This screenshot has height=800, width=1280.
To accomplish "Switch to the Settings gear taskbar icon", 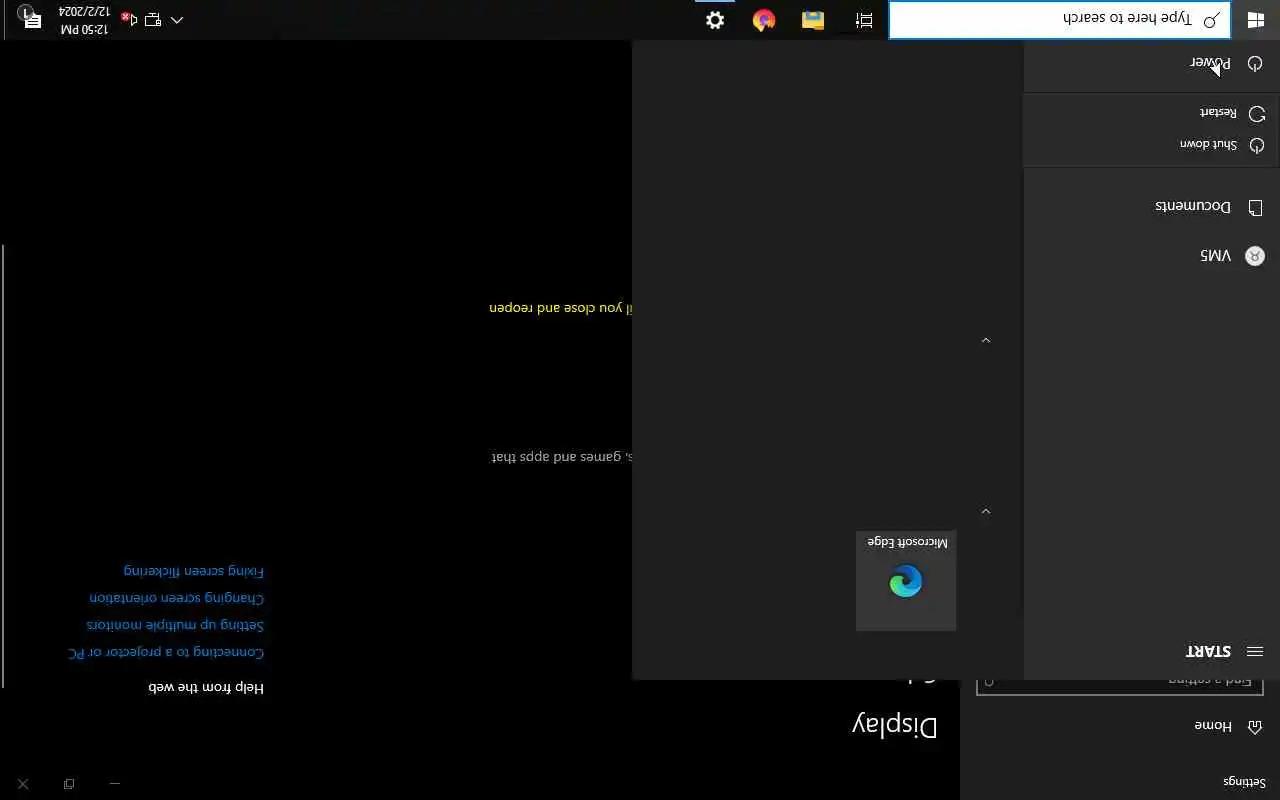I will 715,20.
